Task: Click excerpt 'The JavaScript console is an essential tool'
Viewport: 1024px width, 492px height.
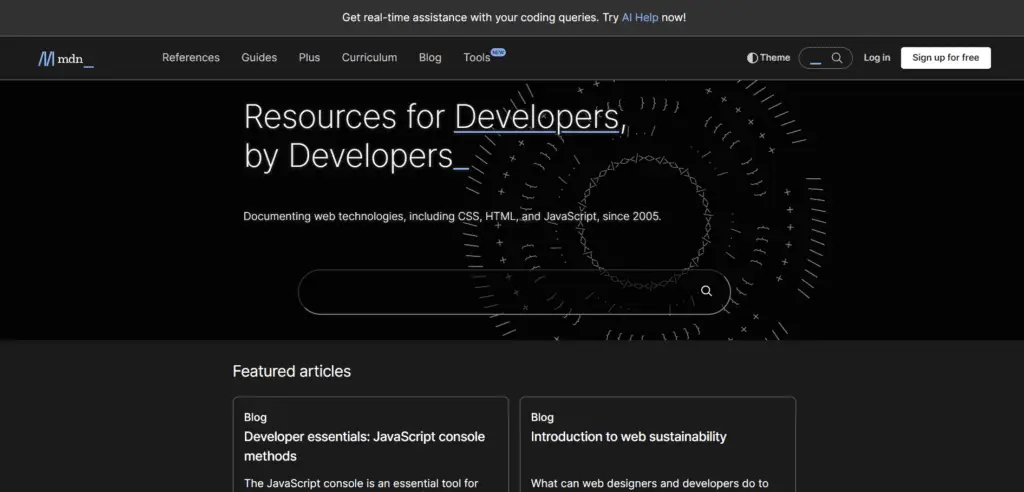Action: pyautogui.click(x=361, y=484)
